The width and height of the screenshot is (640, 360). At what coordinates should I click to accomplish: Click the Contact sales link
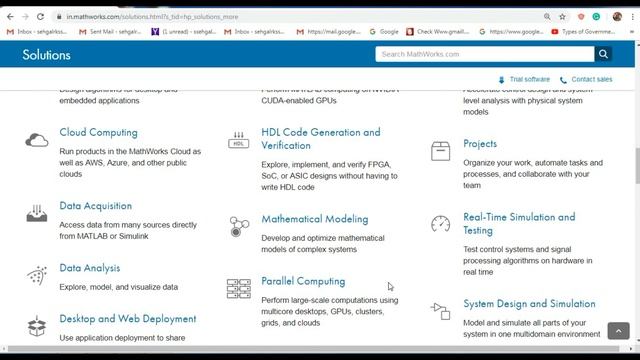(592, 79)
